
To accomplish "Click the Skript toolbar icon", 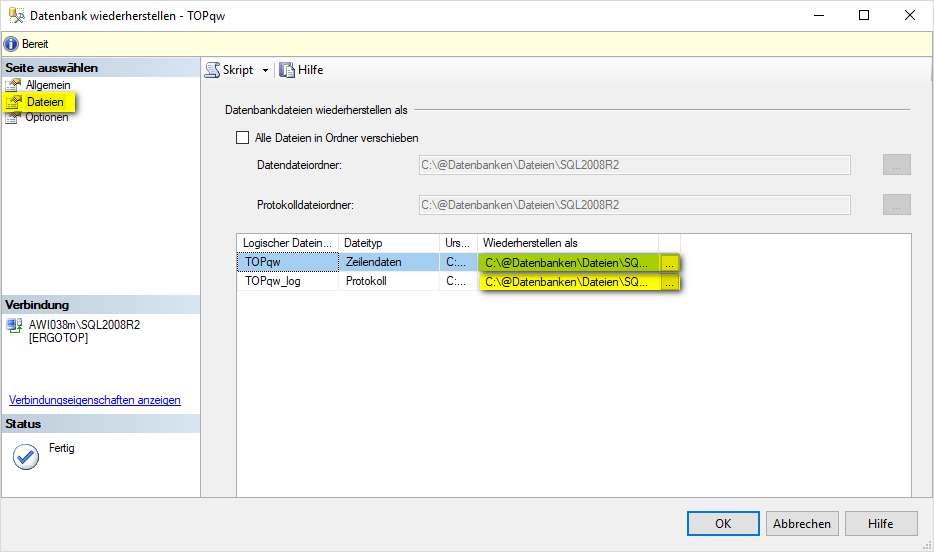I will 213,70.
